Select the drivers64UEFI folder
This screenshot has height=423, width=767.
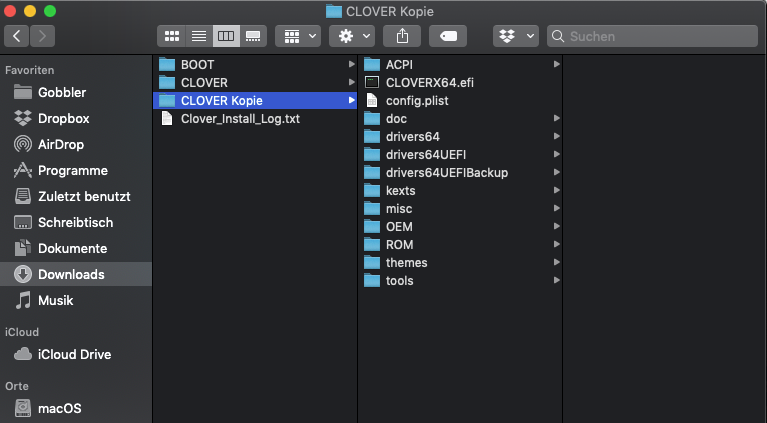coord(460,155)
